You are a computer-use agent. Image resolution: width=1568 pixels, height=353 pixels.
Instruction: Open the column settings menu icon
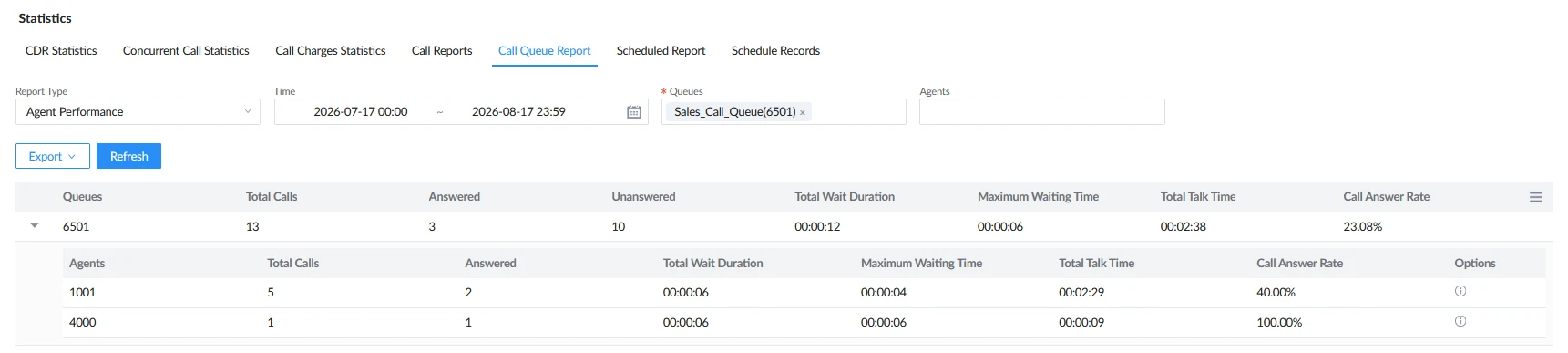pos(1535,197)
